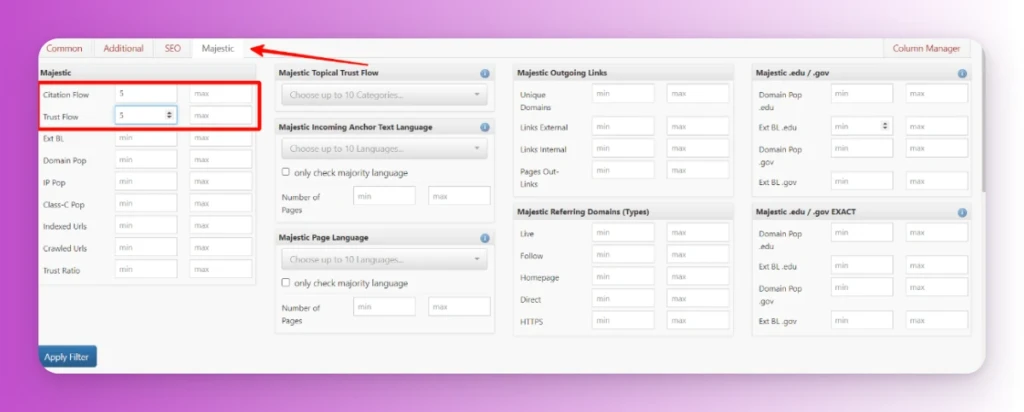Switch to the SEO tab
The image size is (1024, 412).
coord(172,48)
